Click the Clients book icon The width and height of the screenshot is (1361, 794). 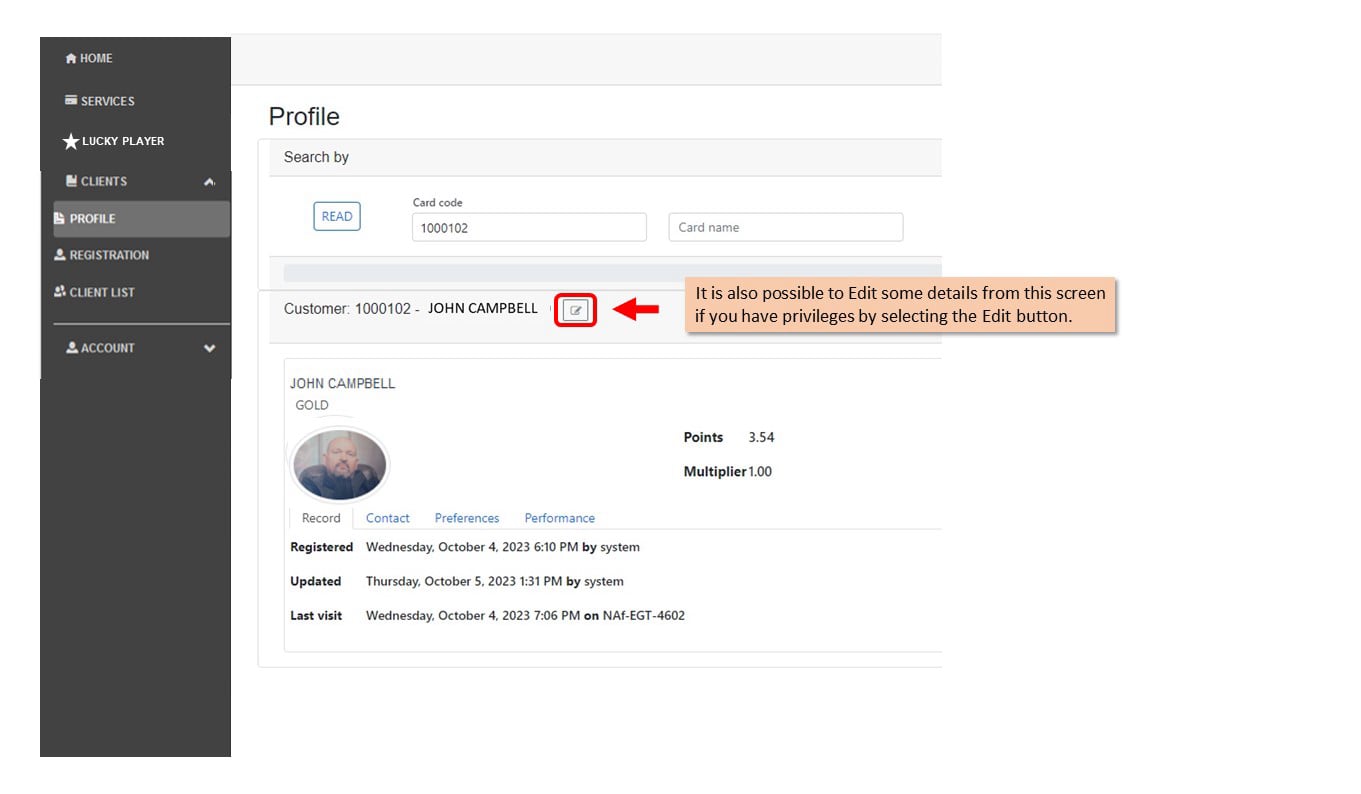pos(71,181)
